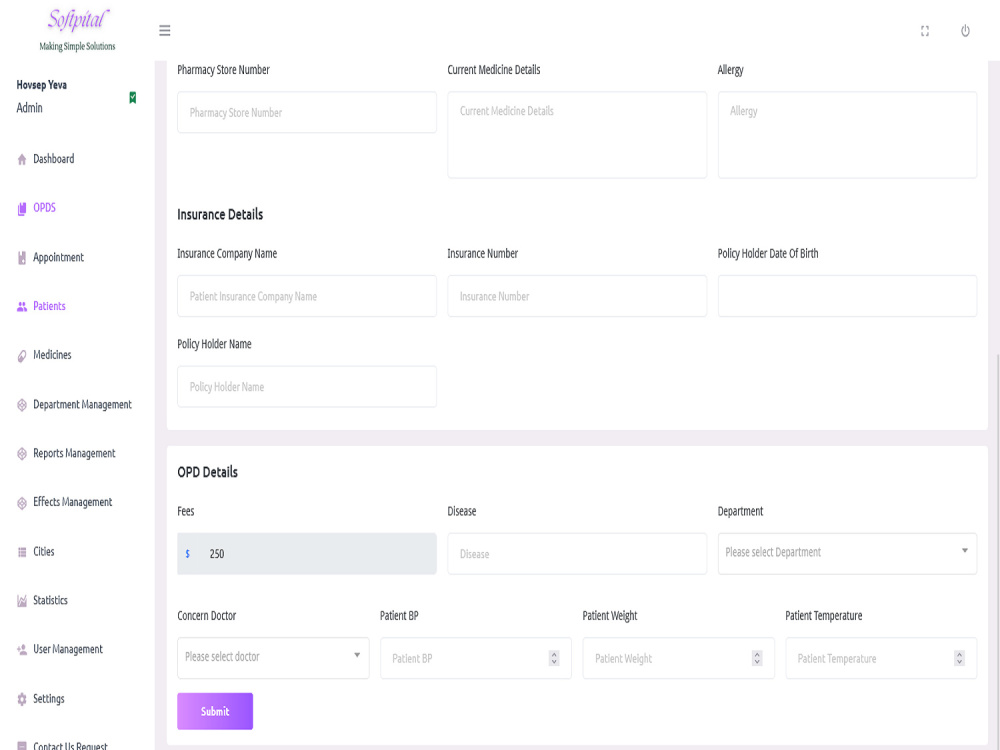
Task: Focus the Policy Holder Name field
Action: pyautogui.click(x=307, y=386)
